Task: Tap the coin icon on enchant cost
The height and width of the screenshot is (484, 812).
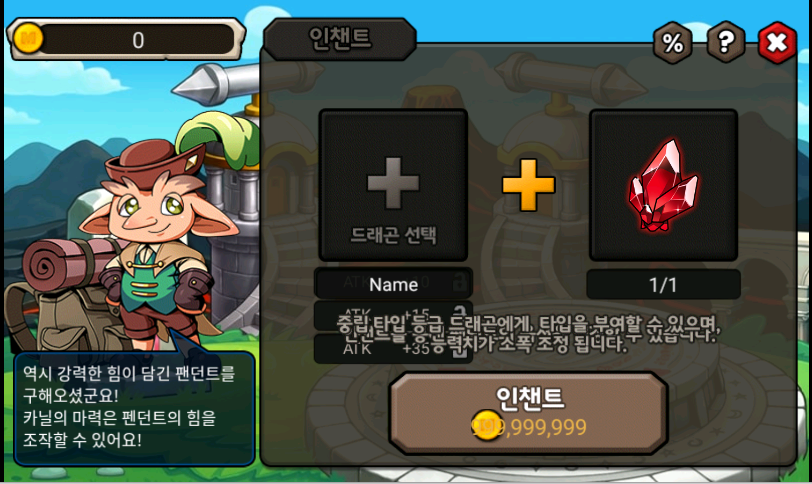Action: [486, 425]
